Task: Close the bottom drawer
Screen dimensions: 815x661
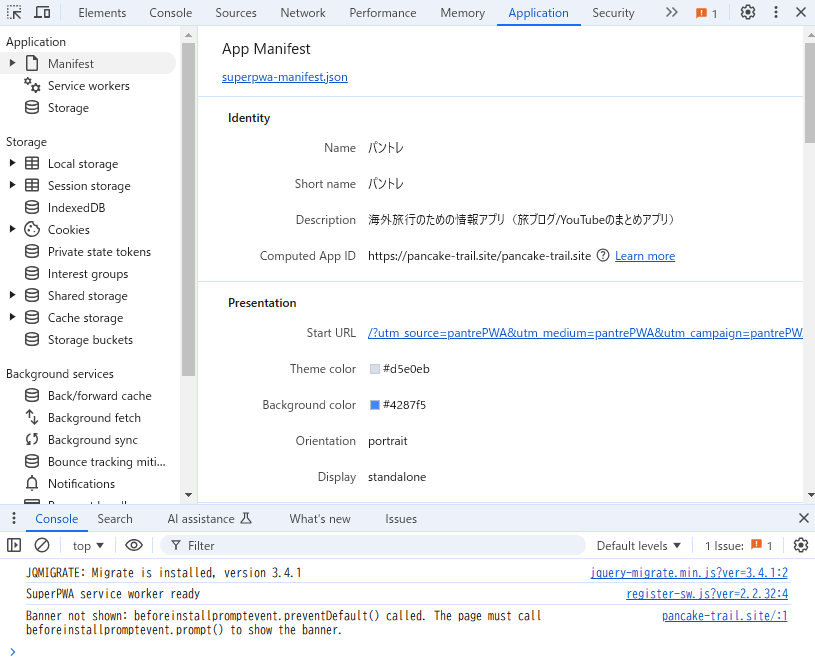Action: click(x=804, y=518)
